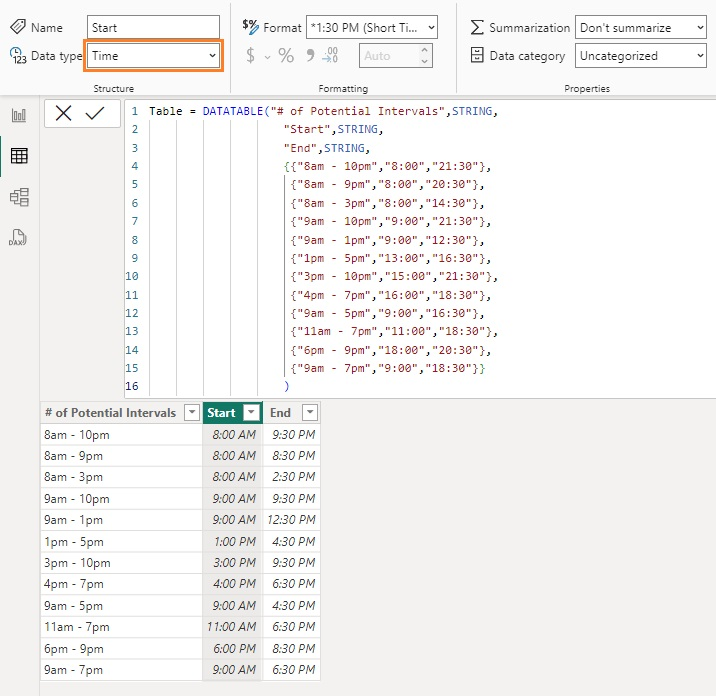Cancel the formula with the X icon

click(x=63, y=113)
